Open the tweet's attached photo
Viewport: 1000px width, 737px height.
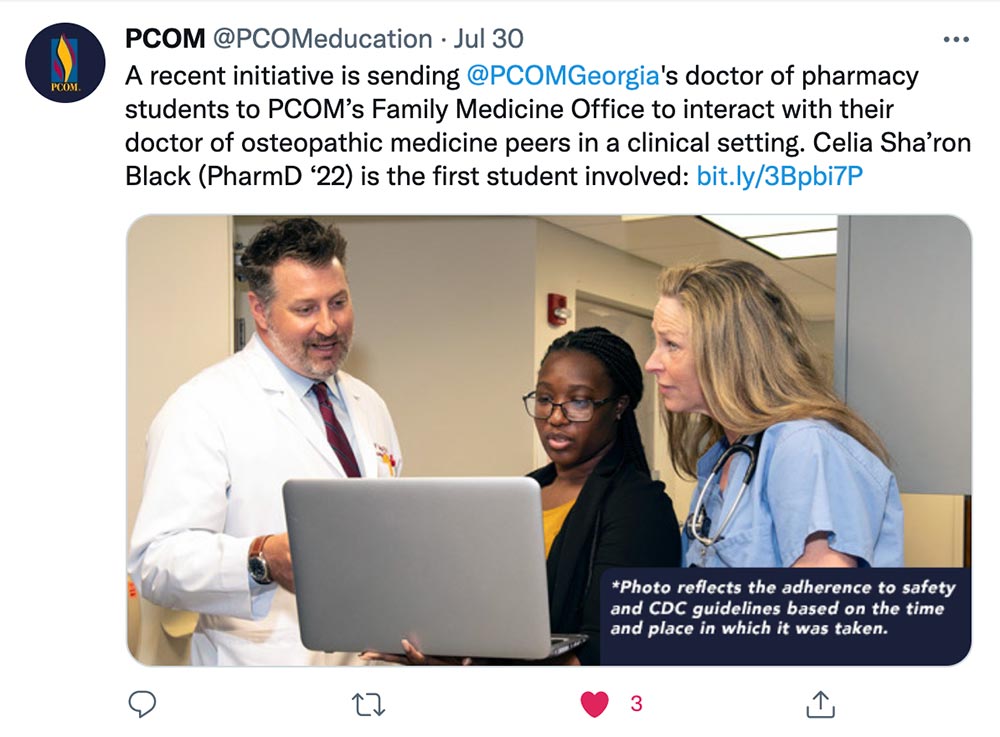click(549, 441)
